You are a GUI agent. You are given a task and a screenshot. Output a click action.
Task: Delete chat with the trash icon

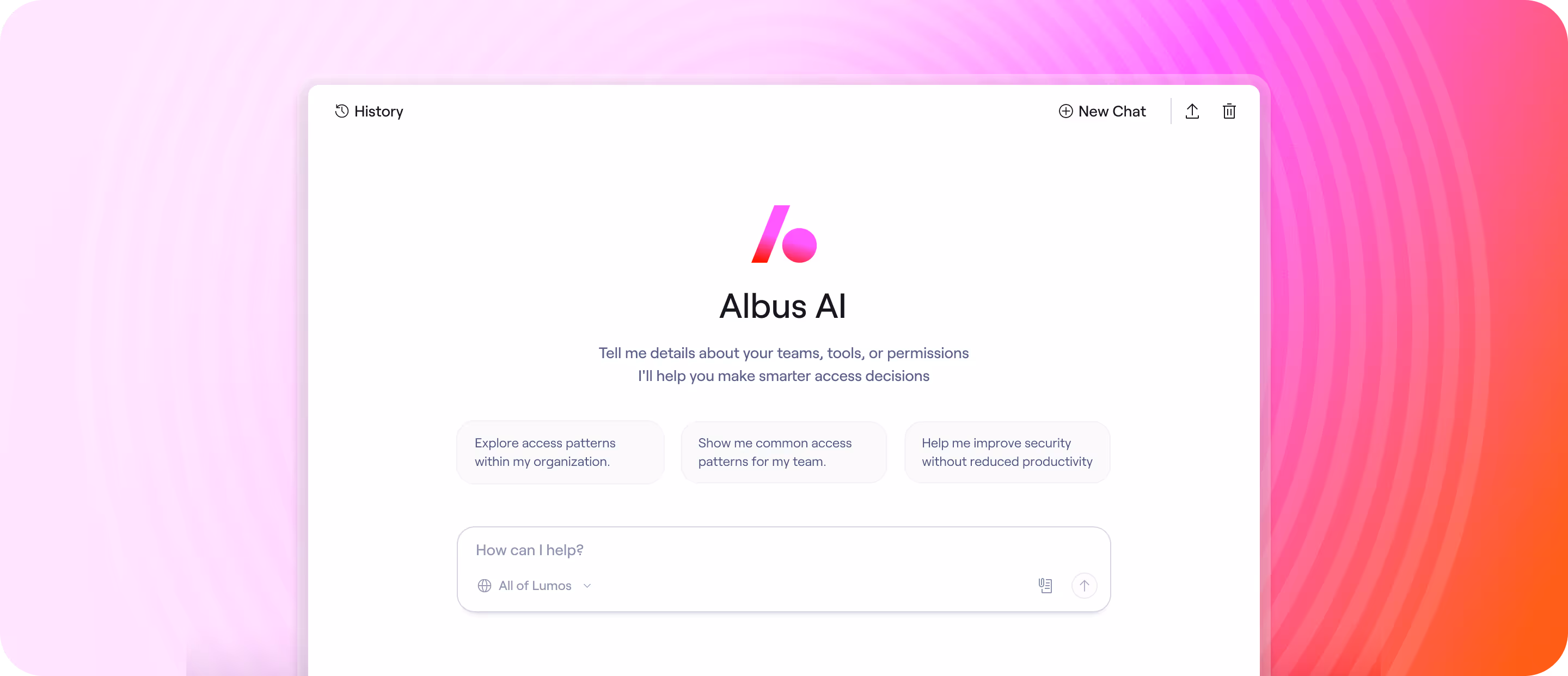1229,112
